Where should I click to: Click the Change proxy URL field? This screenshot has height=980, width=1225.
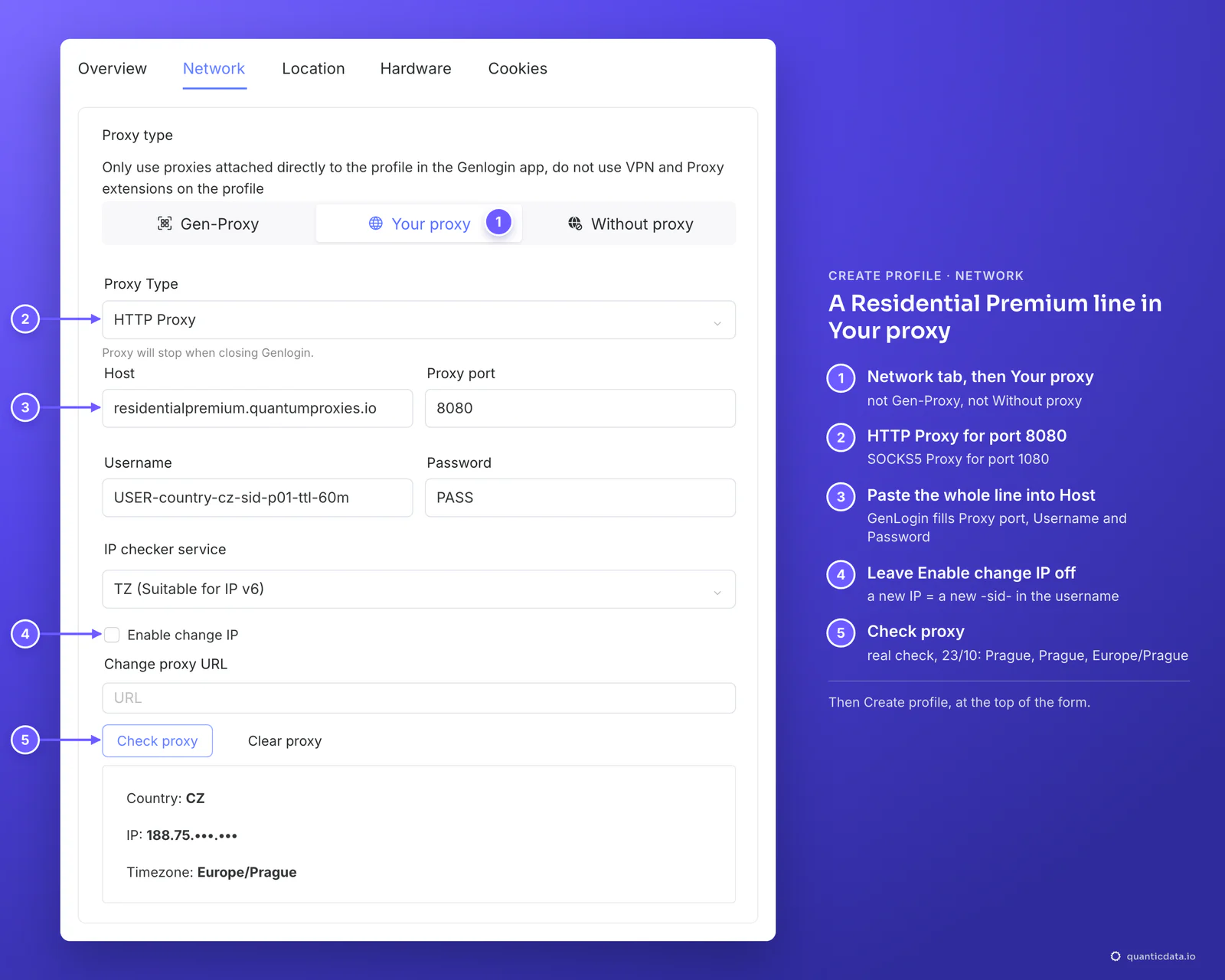tap(419, 698)
